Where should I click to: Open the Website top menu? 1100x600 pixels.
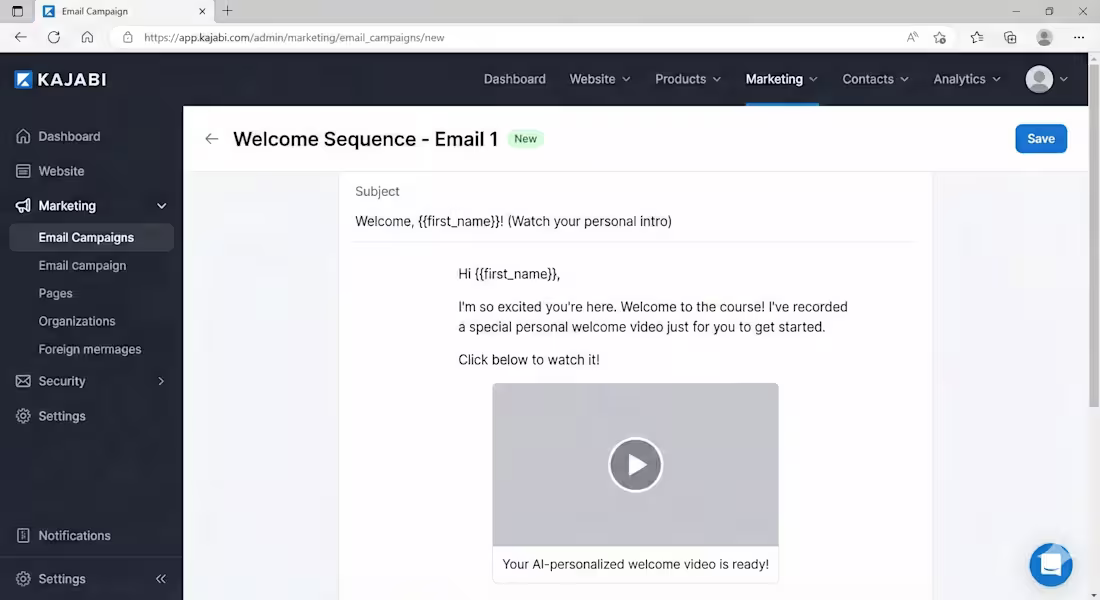coord(600,79)
